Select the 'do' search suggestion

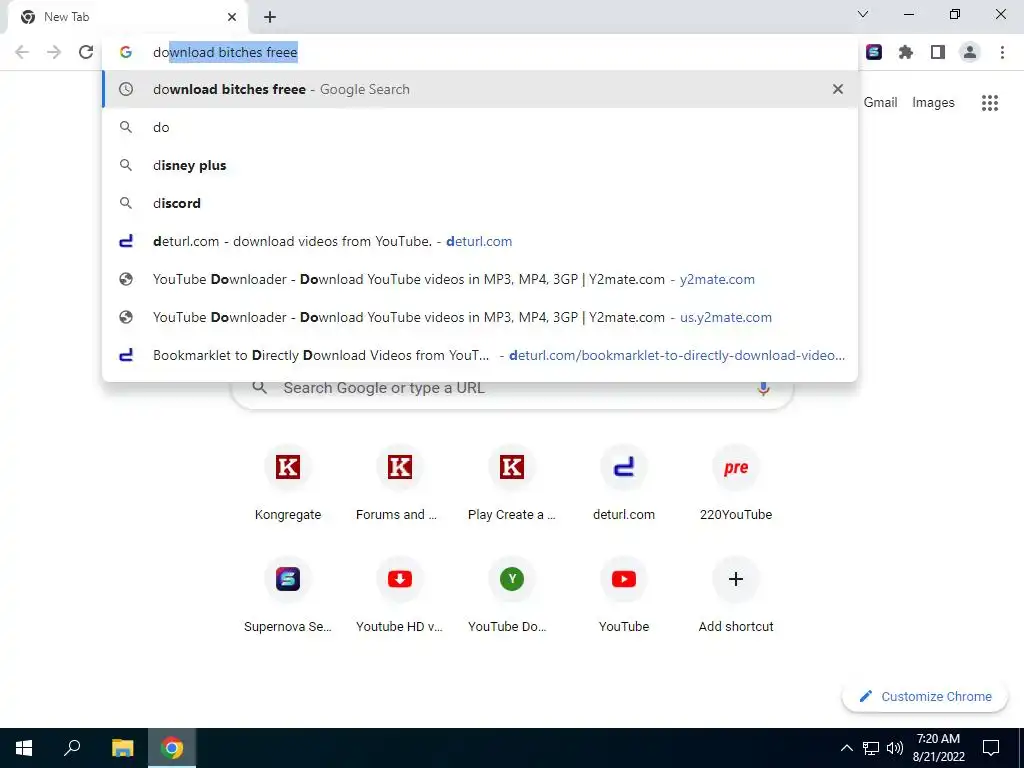pos(480,127)
